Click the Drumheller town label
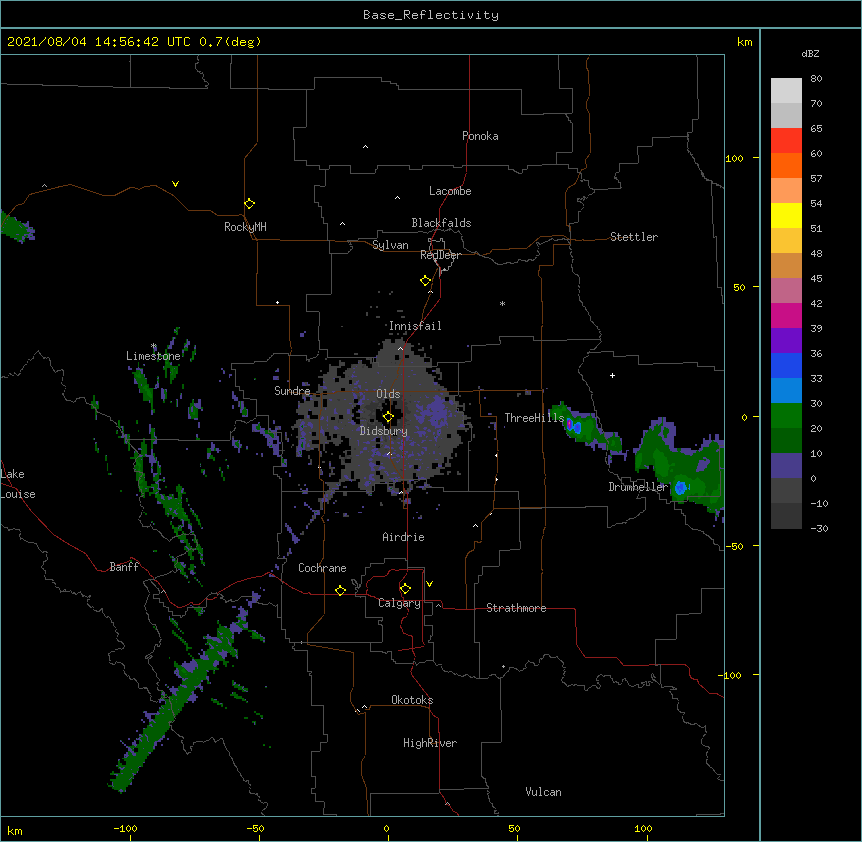Screen dimensions: 862x842 click(x=638, y=487)
